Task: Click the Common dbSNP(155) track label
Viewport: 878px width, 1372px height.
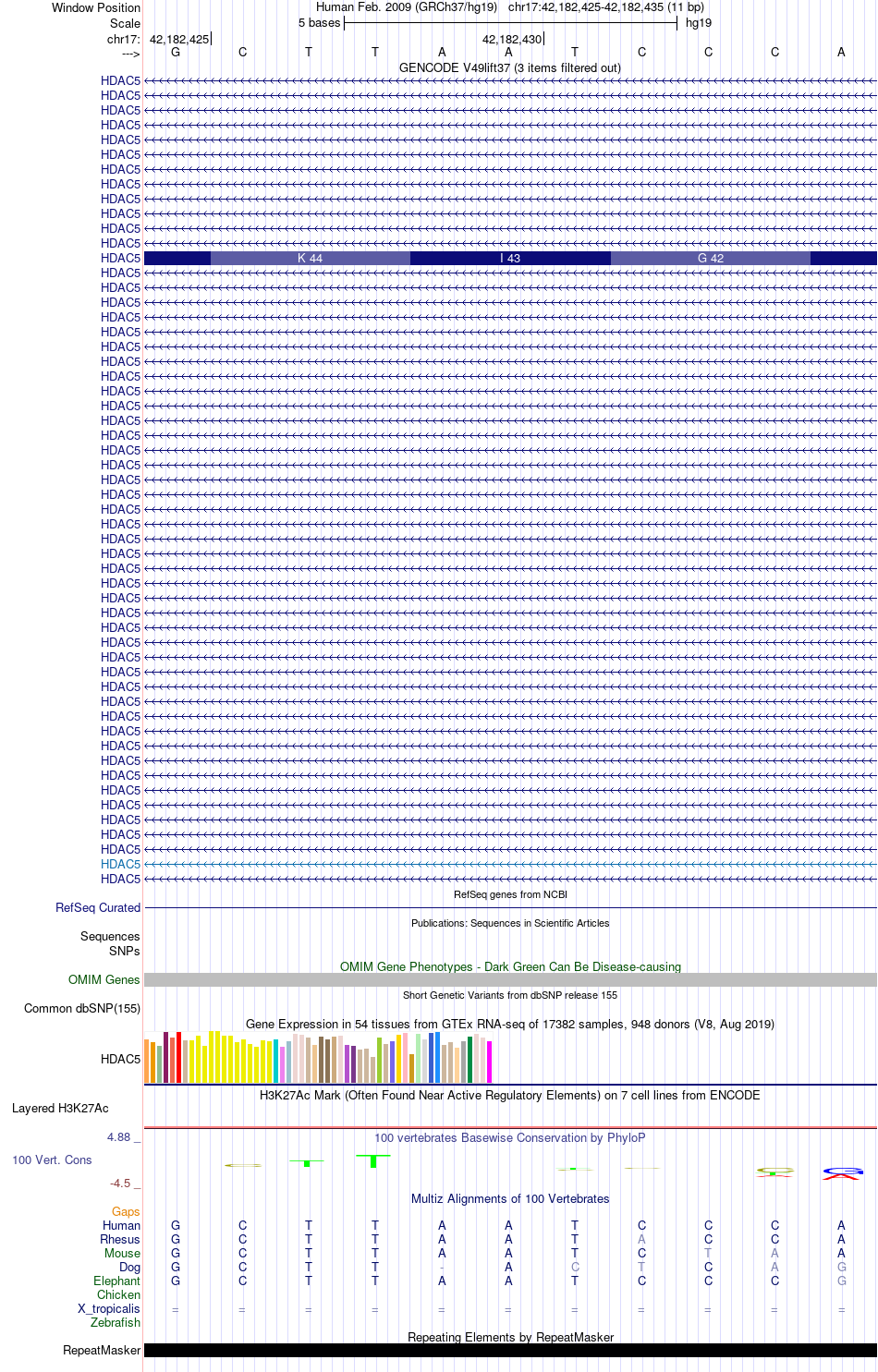Action: (82, 1009)
